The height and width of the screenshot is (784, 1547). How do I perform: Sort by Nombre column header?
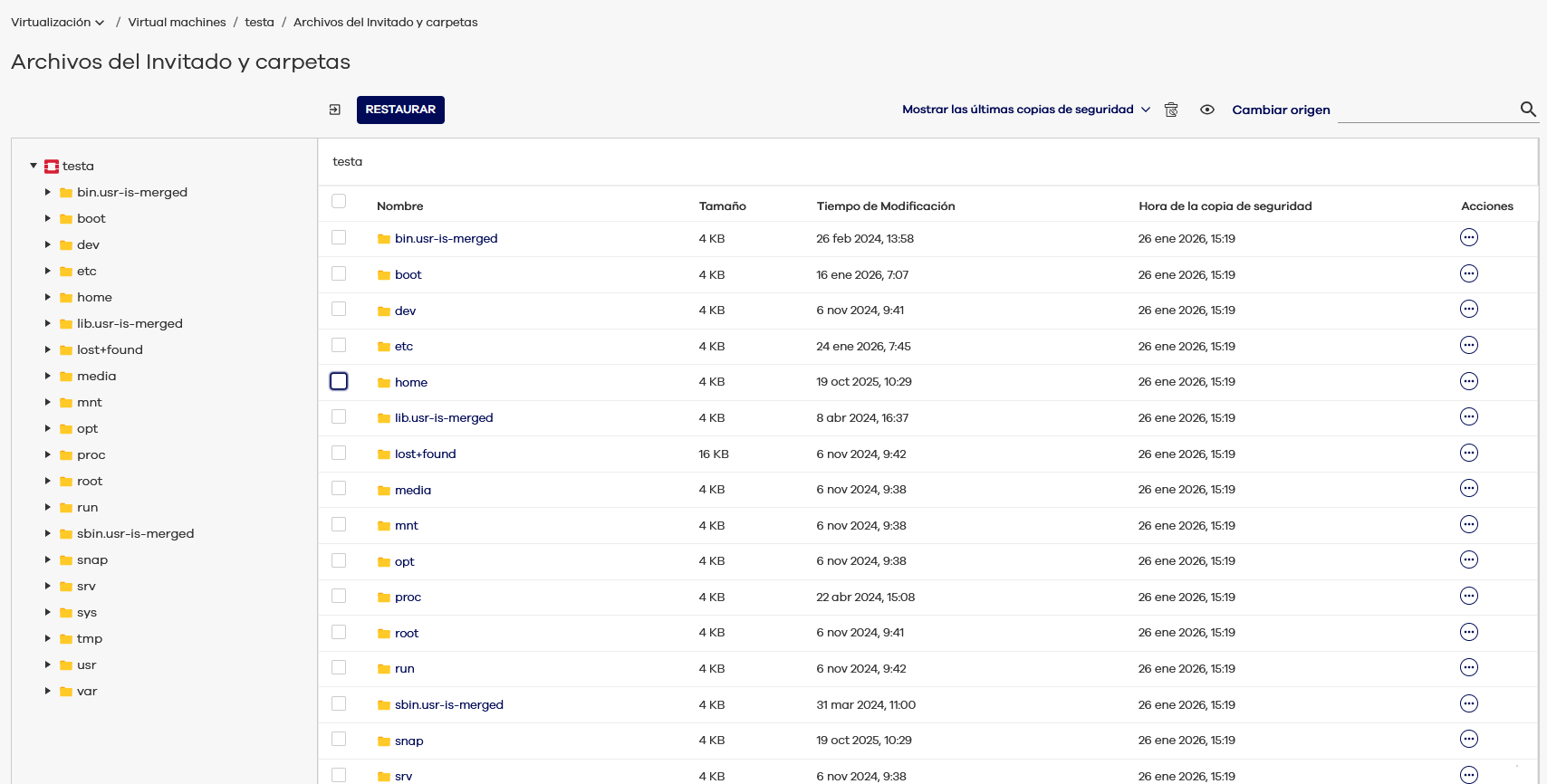click(400, 206)
